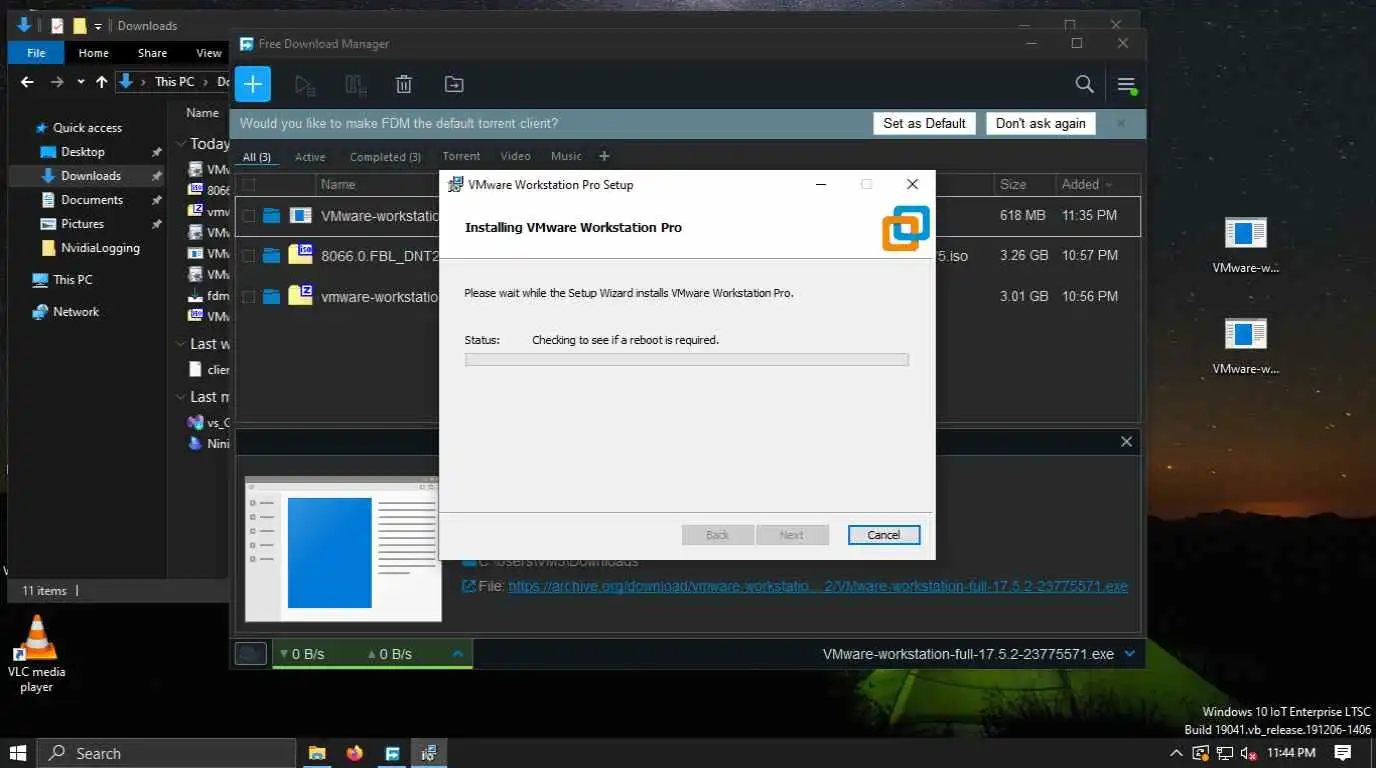Click the Size column header in FDM

pyautogui.click(x=1013, y=184)
